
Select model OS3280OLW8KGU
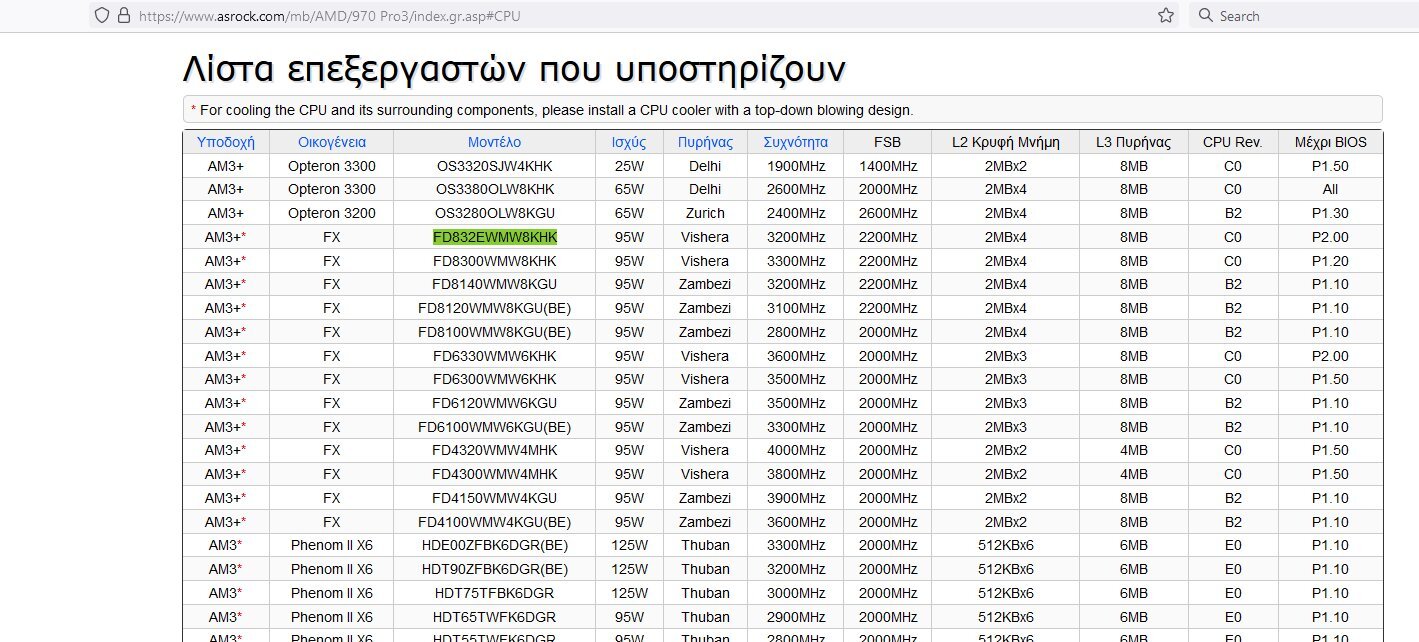click(495, 213)
